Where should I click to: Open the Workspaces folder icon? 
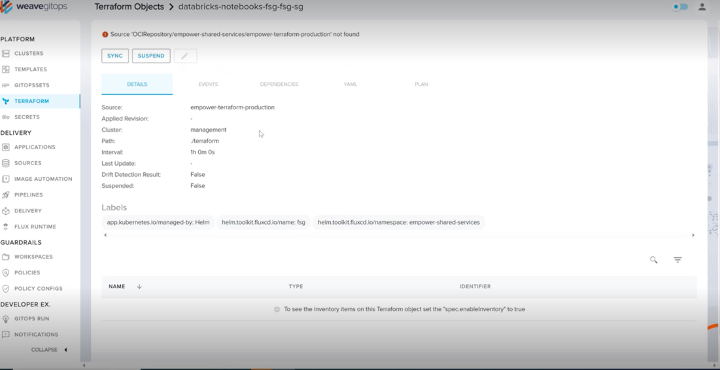pos(6,257)
